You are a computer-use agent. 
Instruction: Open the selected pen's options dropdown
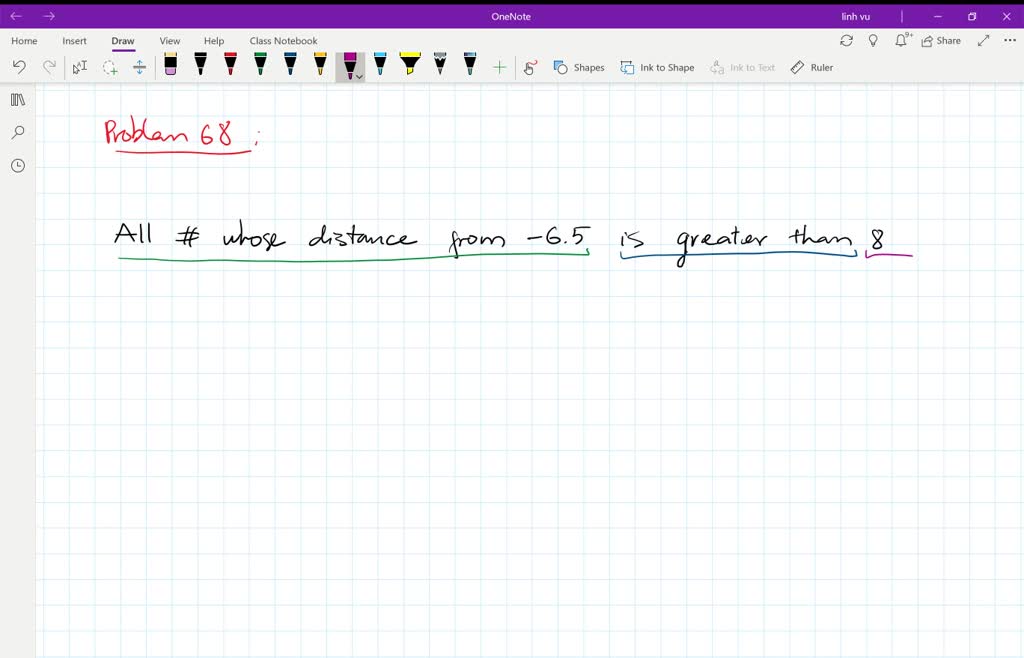pyautogui.click(x=358, y=75)
